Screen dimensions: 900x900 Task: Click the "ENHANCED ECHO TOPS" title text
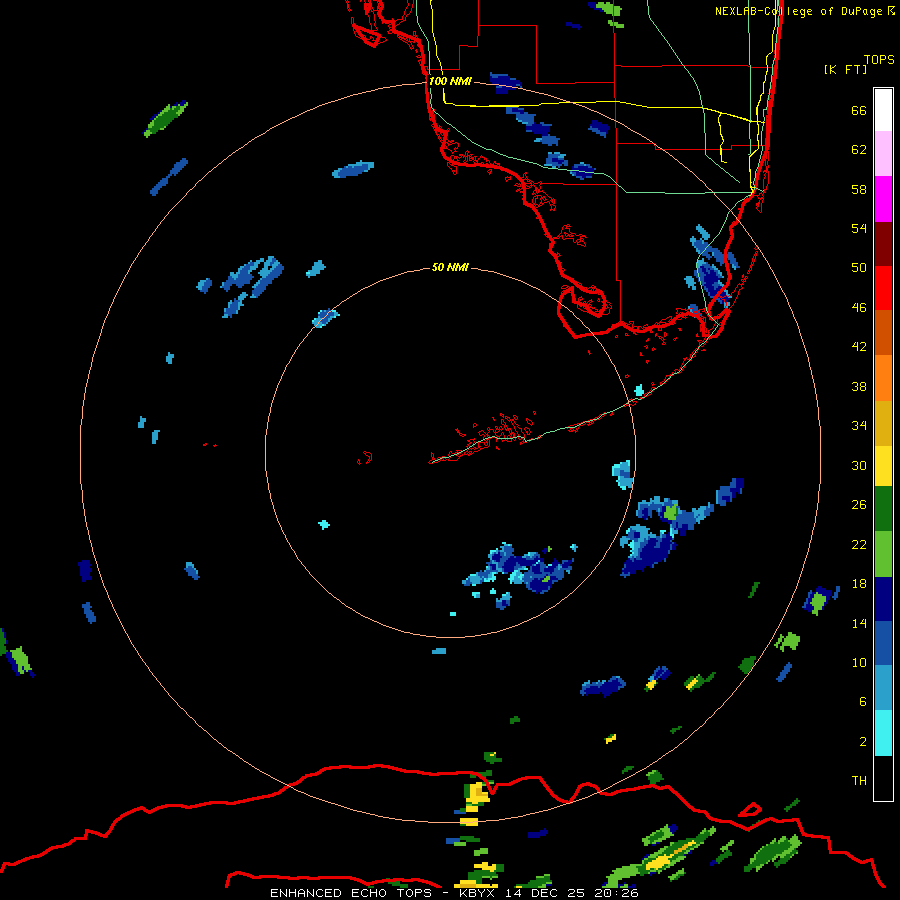351,893
